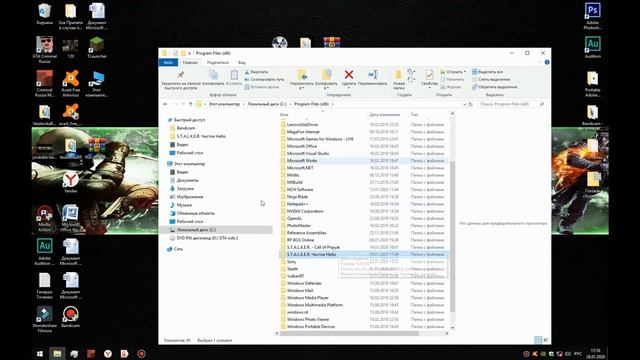The height and width of the screenshot is (360, 640).
Task: Select the Windows Defender folder
Action: 304,283
